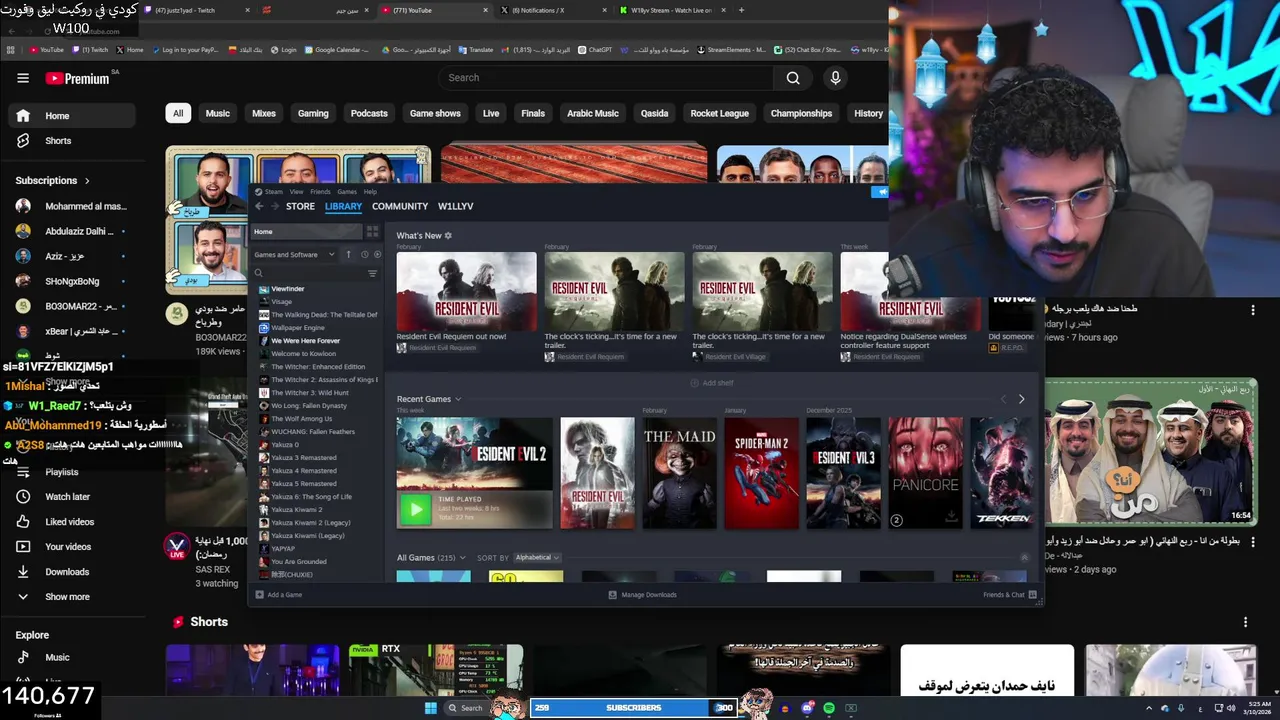Open Watch later in YouTube sidebar

[x=72, y=497]
